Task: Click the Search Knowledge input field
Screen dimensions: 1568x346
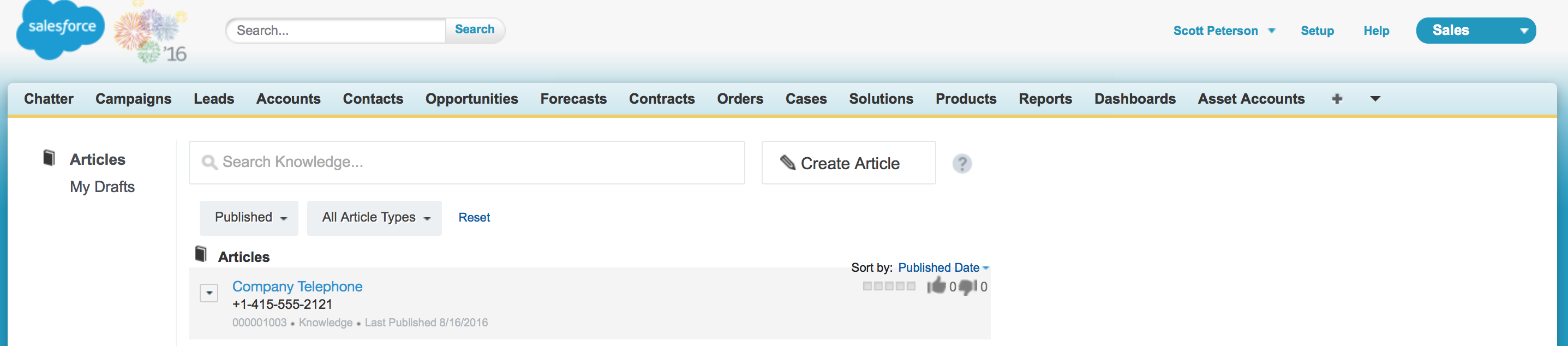Action: point(475,162)
